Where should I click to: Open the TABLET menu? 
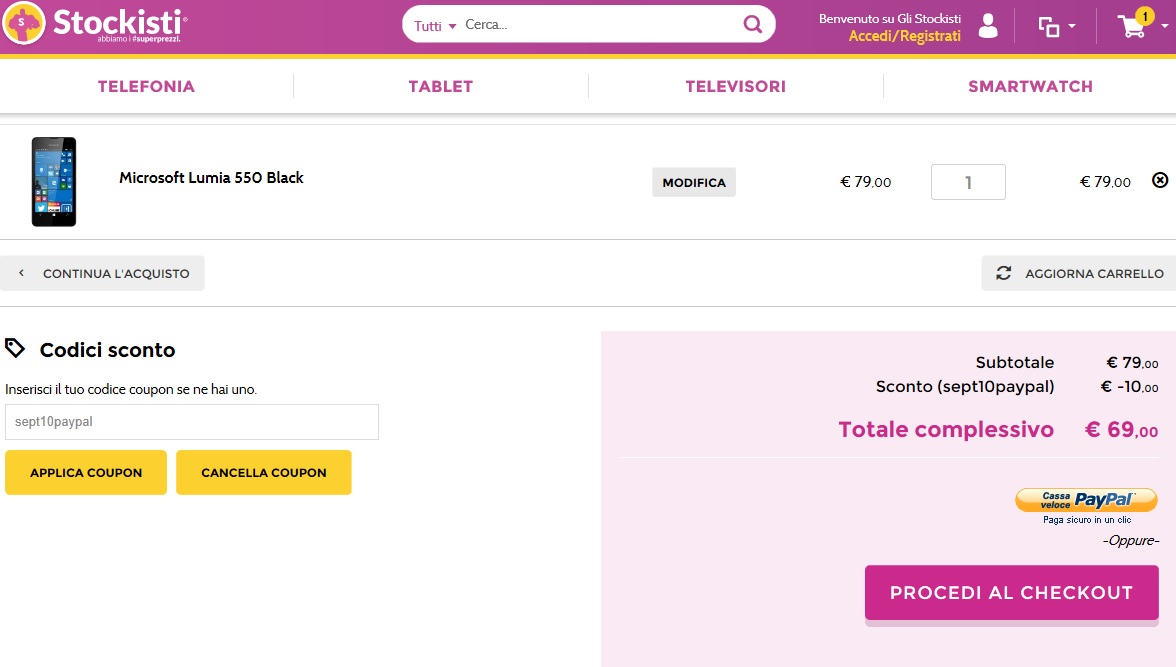[441, 86]
